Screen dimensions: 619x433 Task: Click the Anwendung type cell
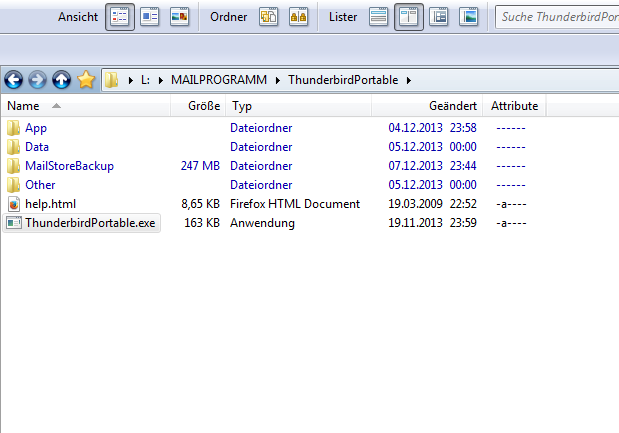pyautogui.click(x=262, y=223)
